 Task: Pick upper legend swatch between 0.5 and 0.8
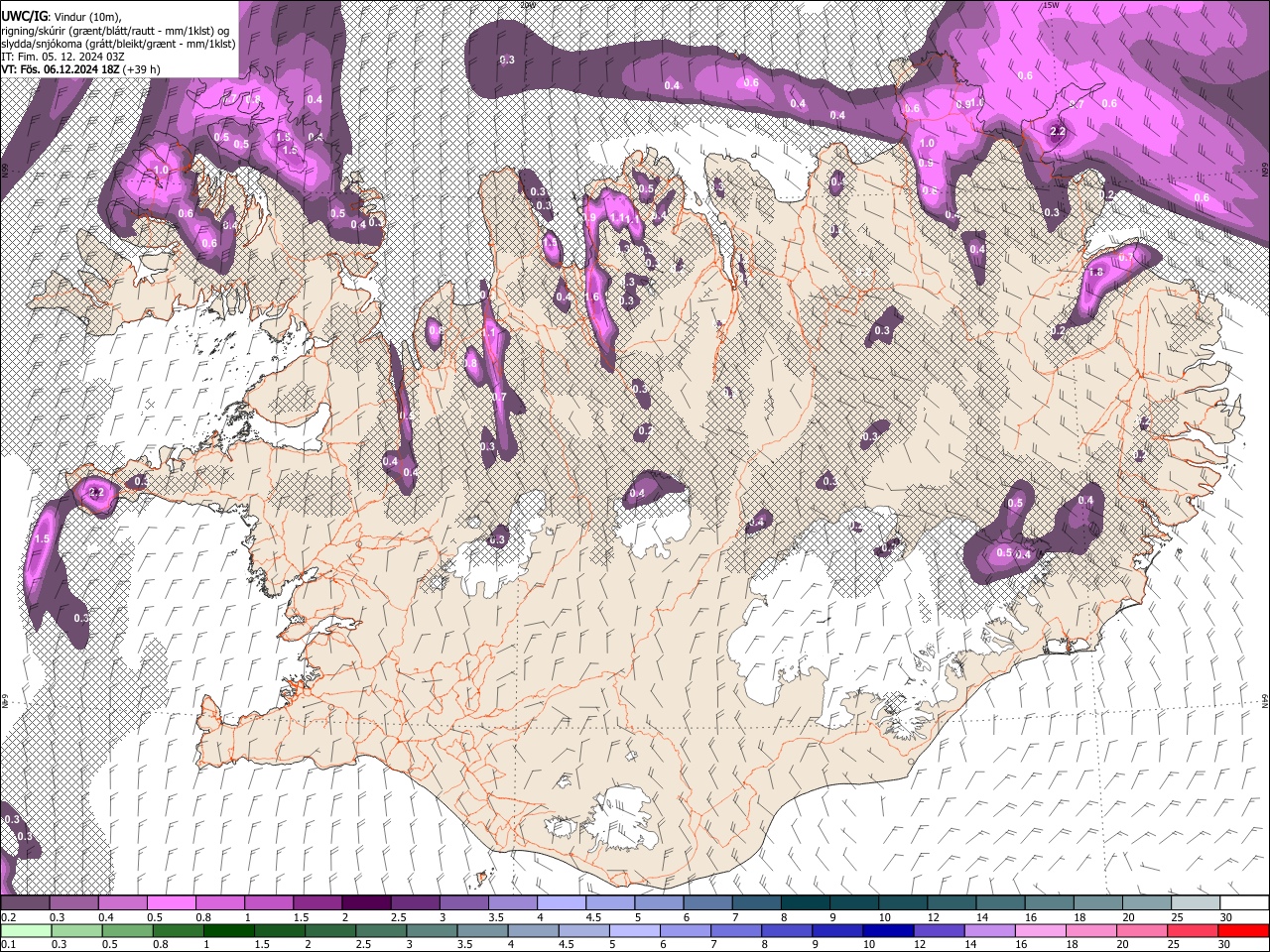click(x=172, y=902)
